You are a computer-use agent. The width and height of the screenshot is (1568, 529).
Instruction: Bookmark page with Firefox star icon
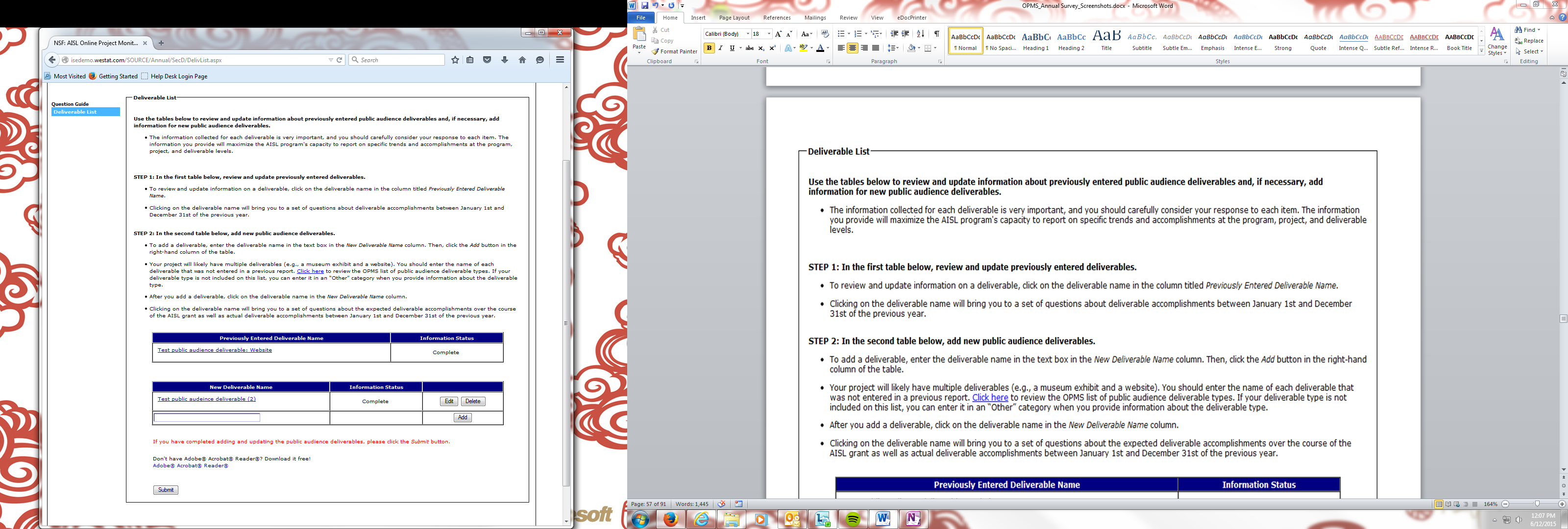coord(455,60)
